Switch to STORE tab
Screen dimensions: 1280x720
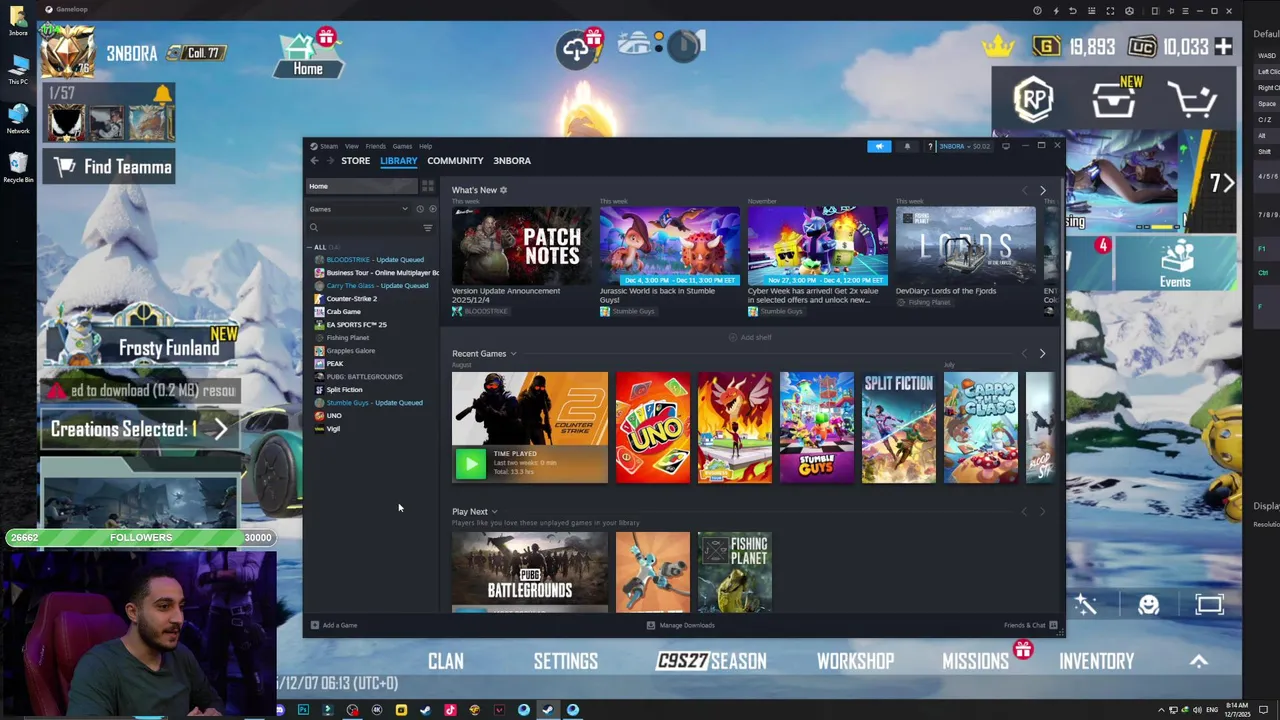click(355, 160)
